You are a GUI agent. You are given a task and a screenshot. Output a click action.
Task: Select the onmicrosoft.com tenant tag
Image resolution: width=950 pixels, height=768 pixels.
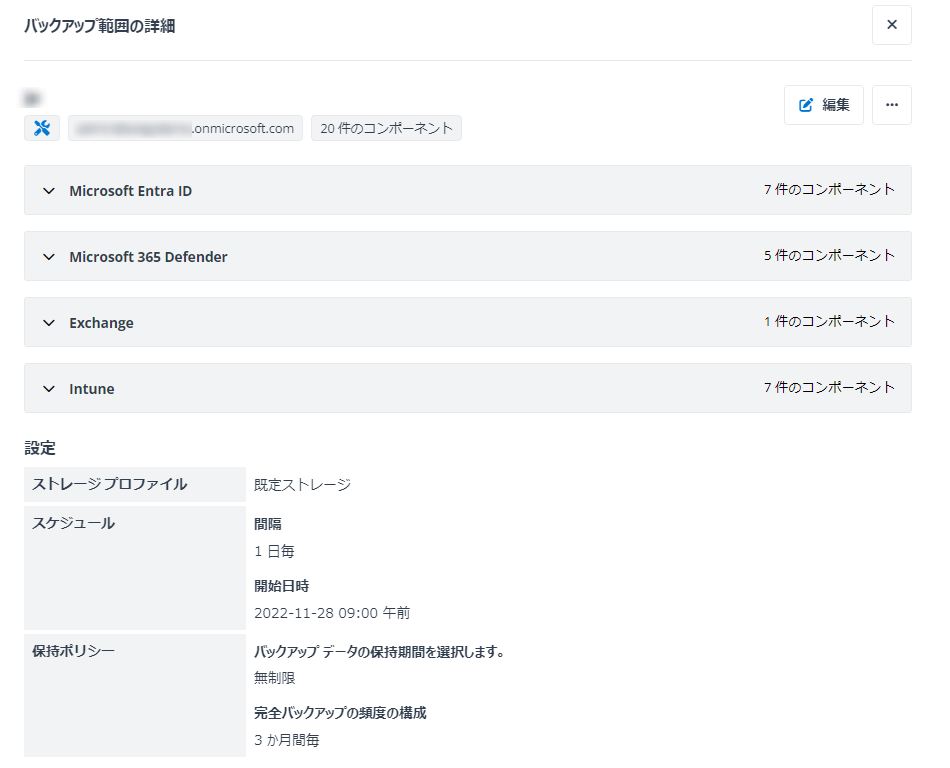[185, 128]
